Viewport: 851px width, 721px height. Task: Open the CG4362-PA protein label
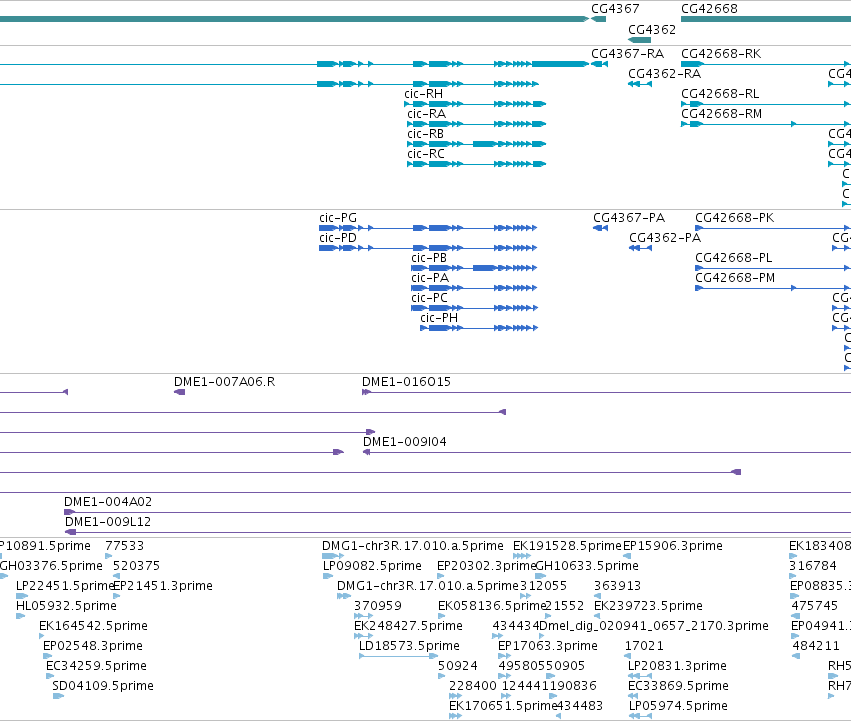point(665,238)
